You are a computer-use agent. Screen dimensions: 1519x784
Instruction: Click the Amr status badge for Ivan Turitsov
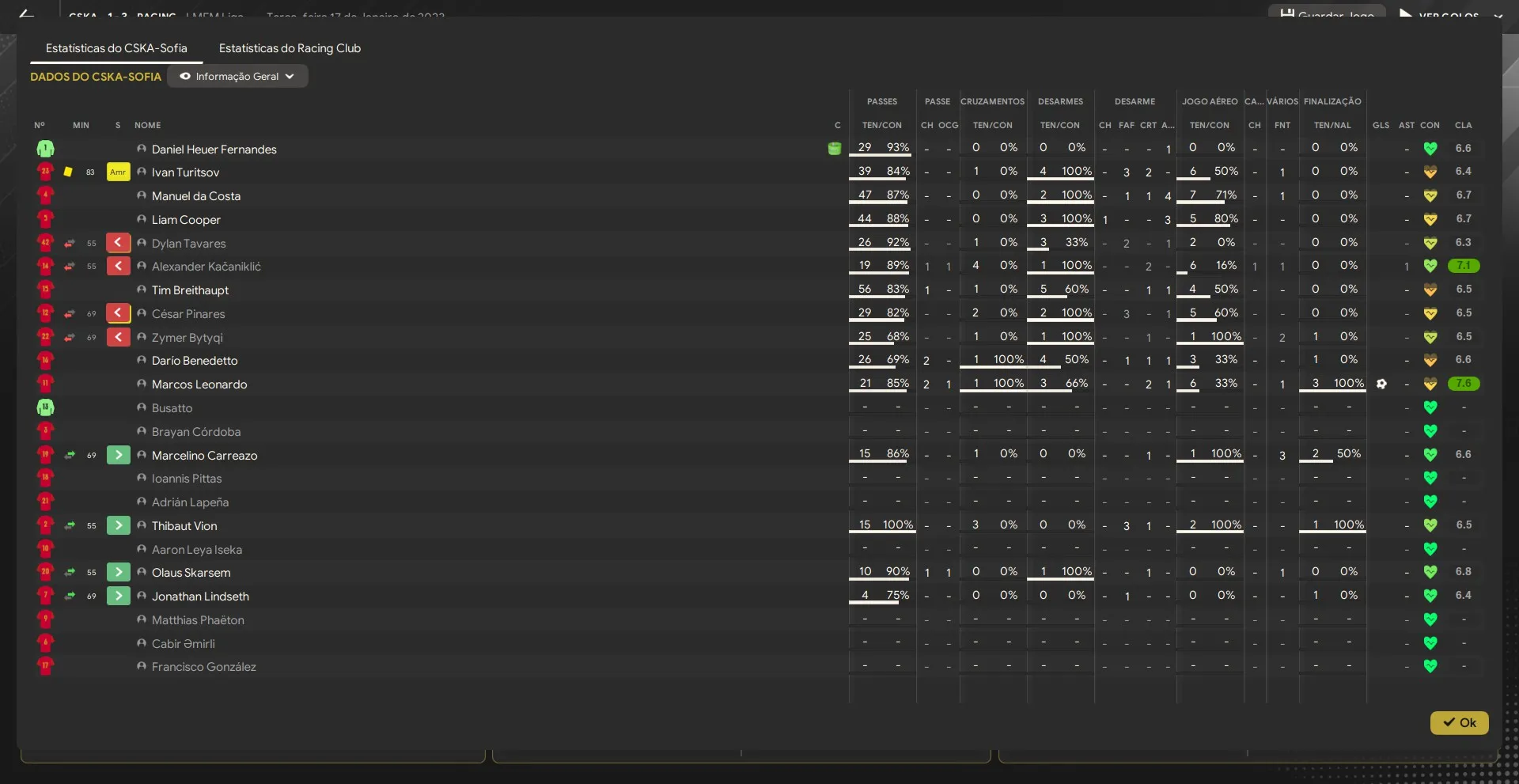click(118, 172)
